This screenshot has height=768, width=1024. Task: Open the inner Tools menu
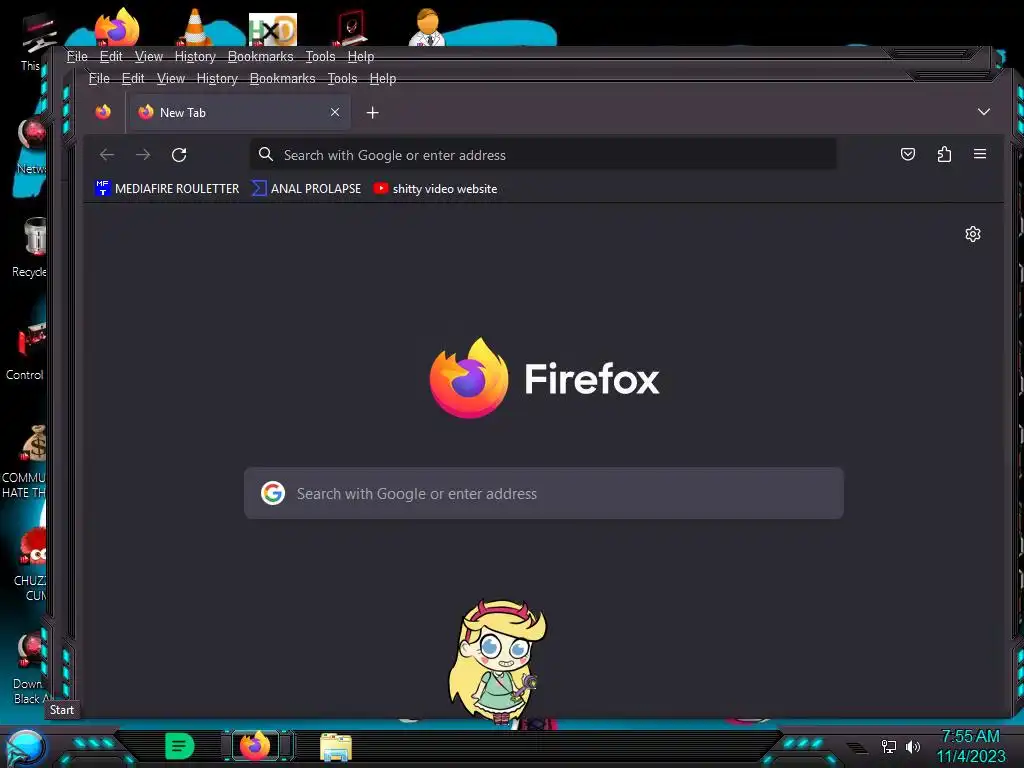342,78
